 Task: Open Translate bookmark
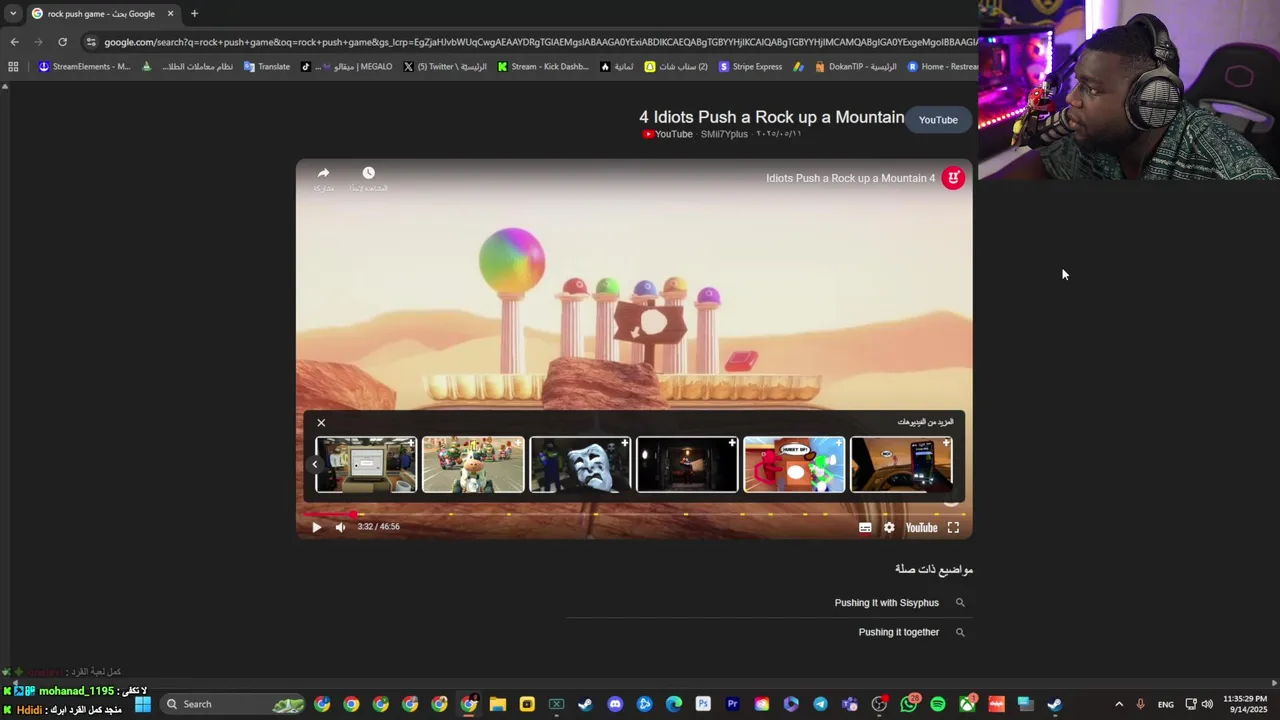point(267,67)
